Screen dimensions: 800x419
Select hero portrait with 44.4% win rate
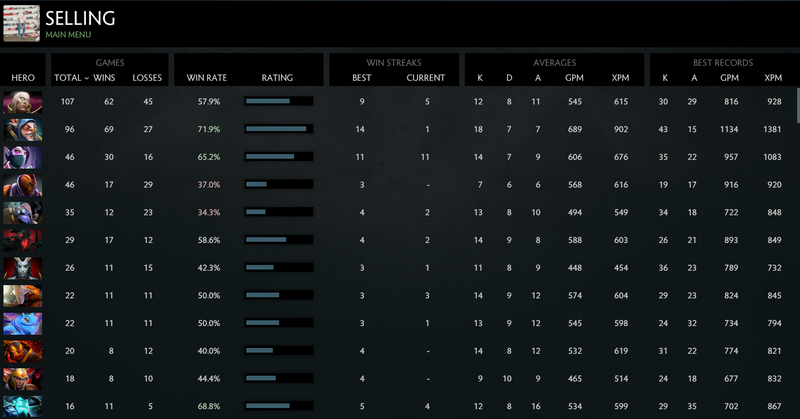22,379
